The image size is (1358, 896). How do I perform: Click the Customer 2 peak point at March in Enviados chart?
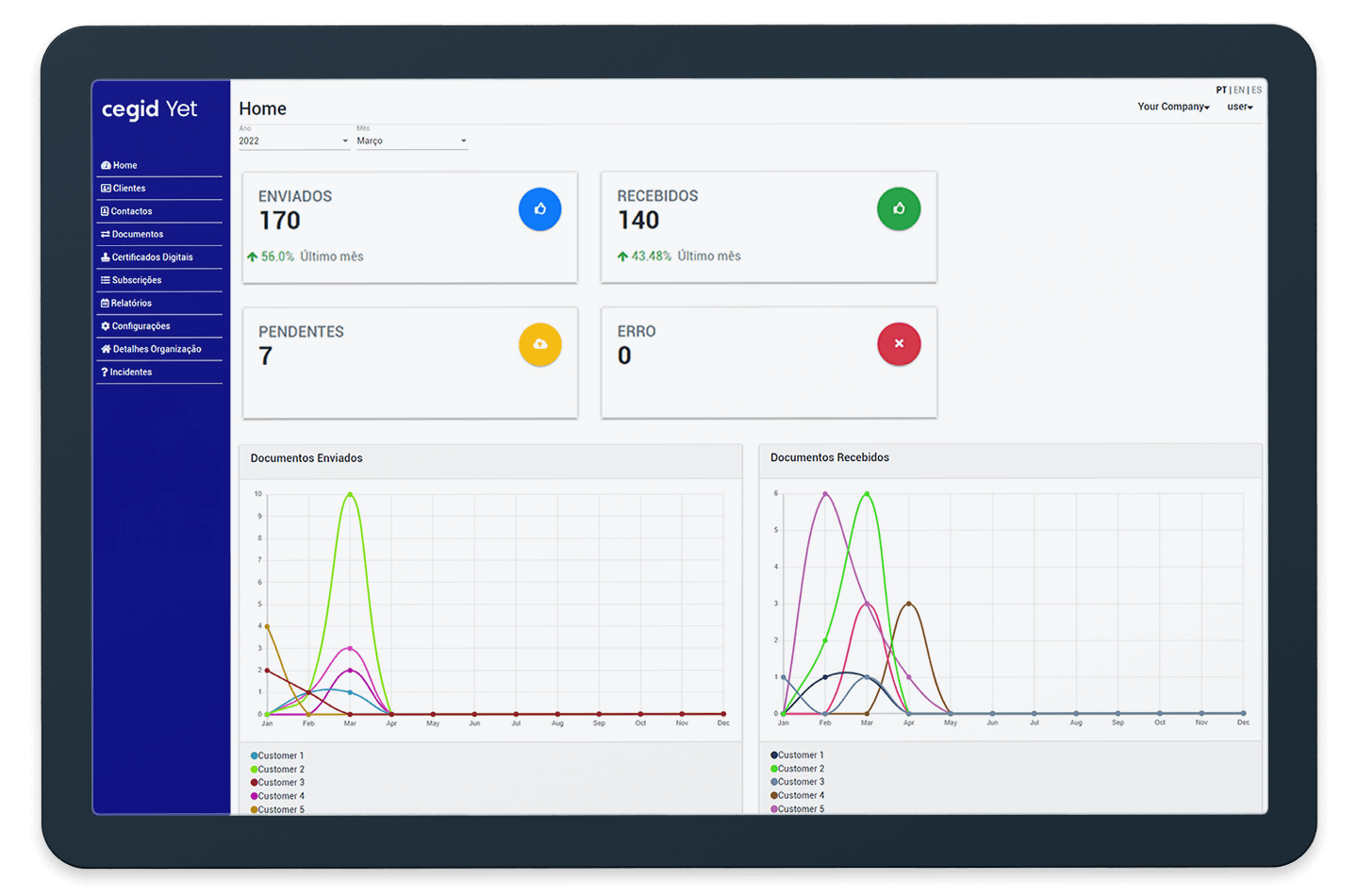(x=350, y=494)
